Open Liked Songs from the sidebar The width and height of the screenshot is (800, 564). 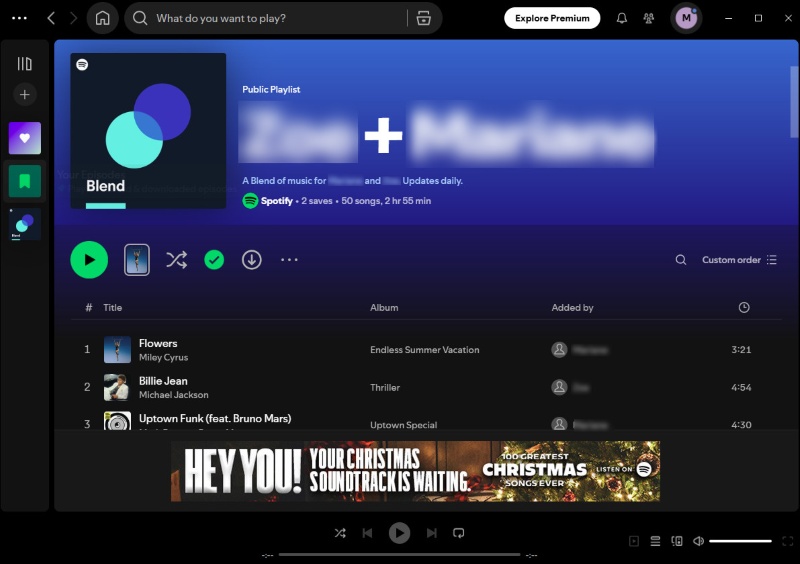click(24, 138)
